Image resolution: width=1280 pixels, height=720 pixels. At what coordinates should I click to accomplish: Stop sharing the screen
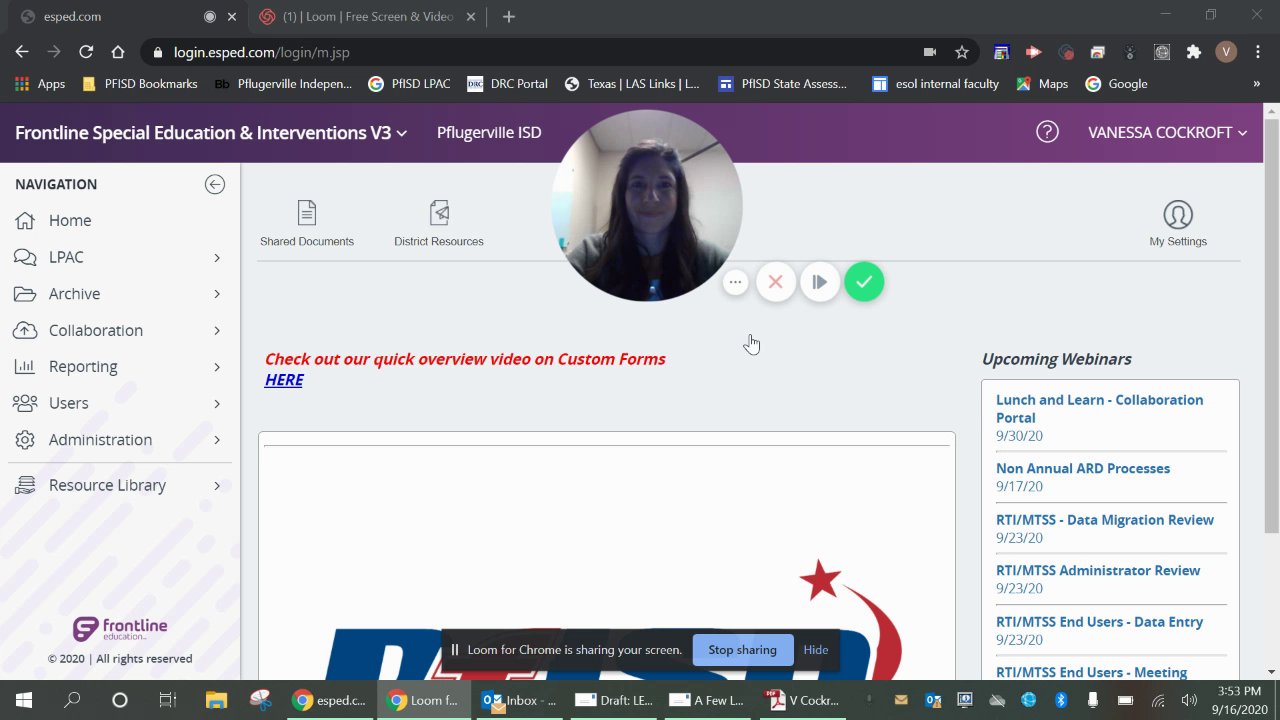pyautogui.click(x=742, y=650)
